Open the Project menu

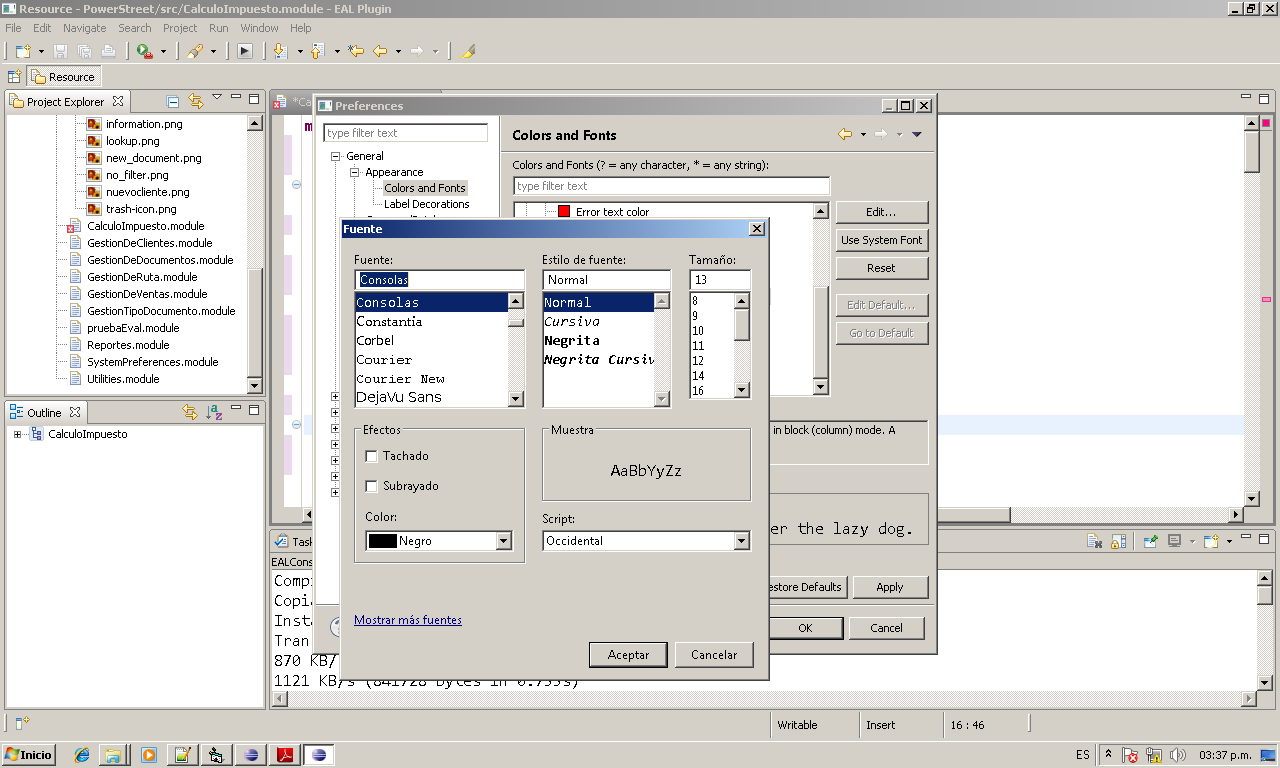pyautogui.click(x=180, y=28)
